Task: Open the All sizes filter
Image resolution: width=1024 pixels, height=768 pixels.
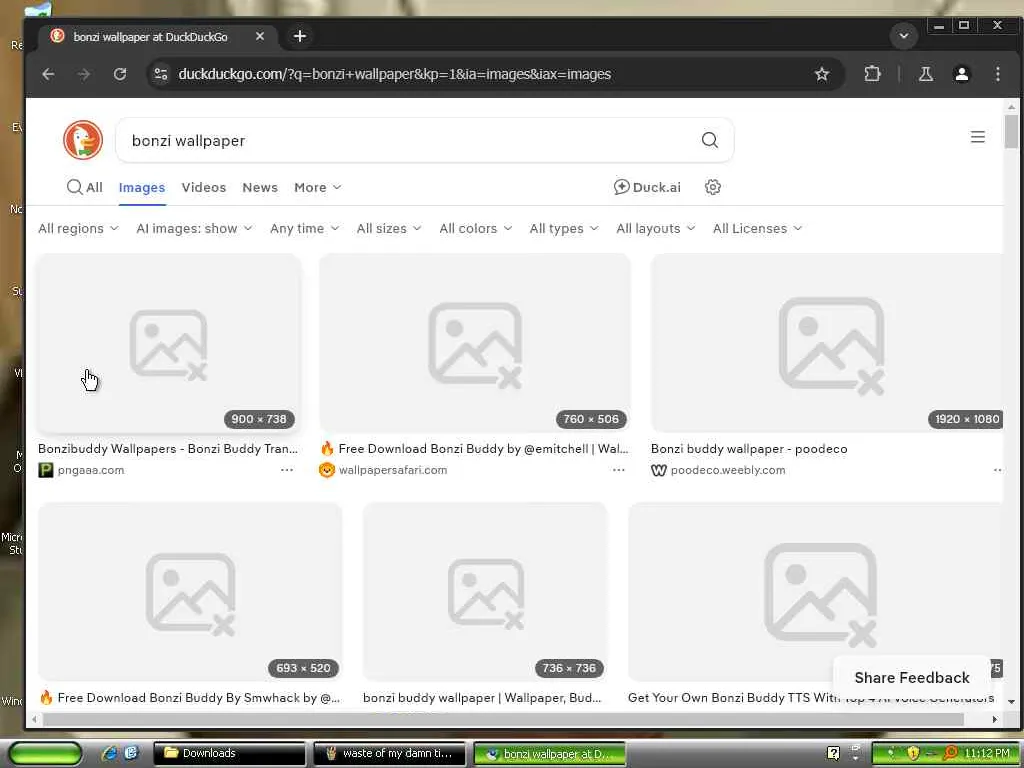Action: tap(389, 229)
